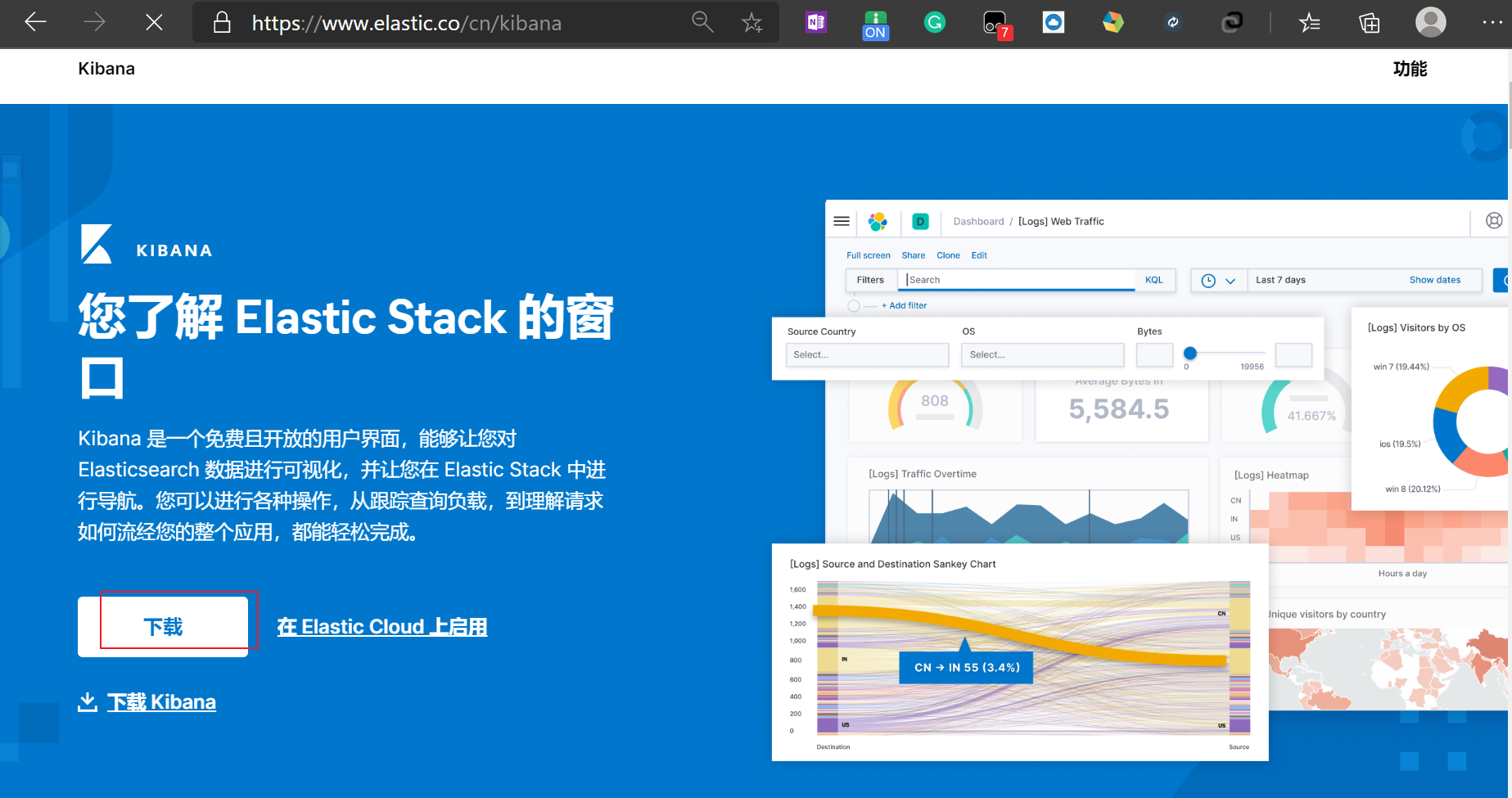The width and height of the screenshot is (1512, 798).
Task: Add this page to favorites
Action: (752, 23)
